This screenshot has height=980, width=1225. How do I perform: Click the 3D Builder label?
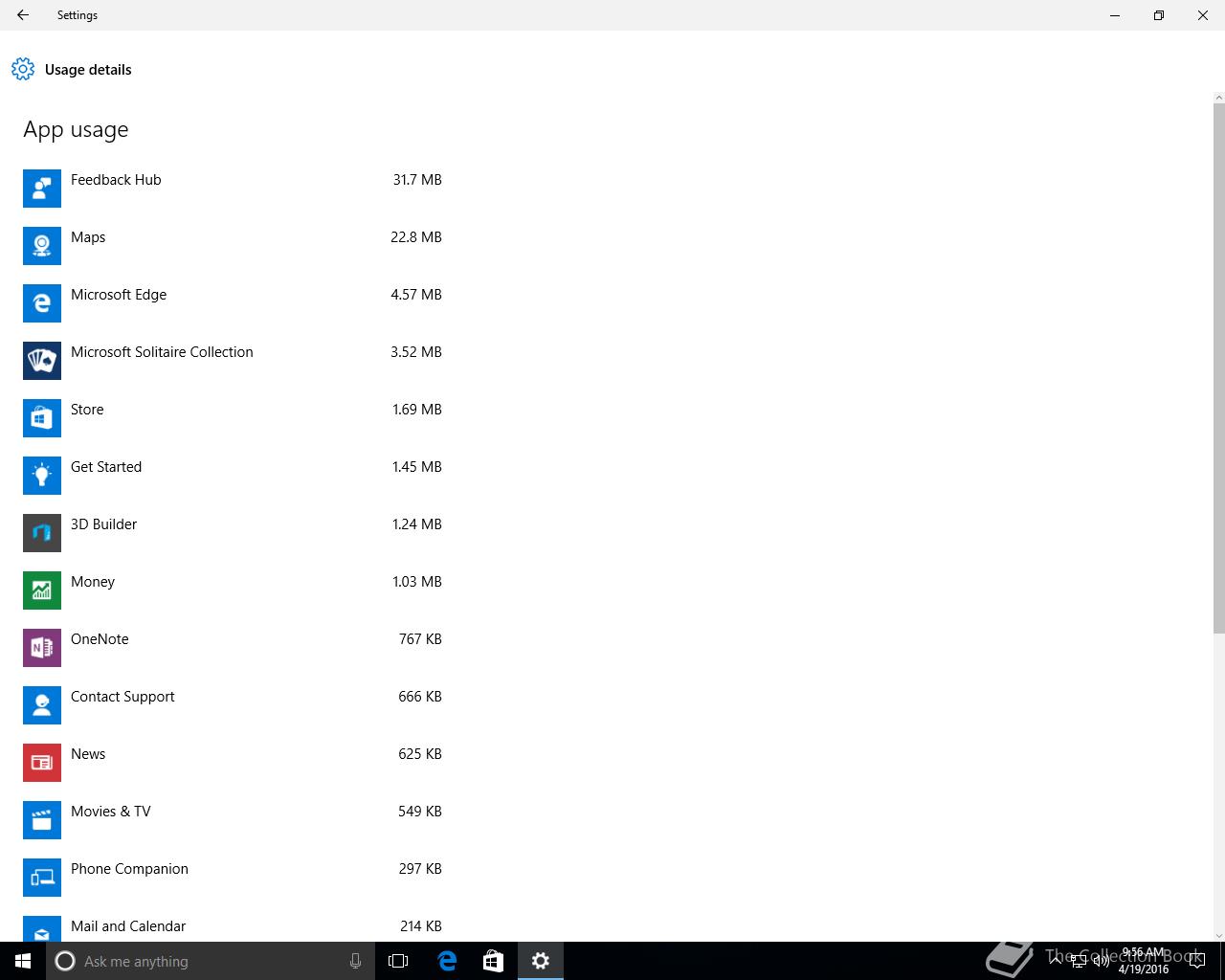tap(103, 524)
